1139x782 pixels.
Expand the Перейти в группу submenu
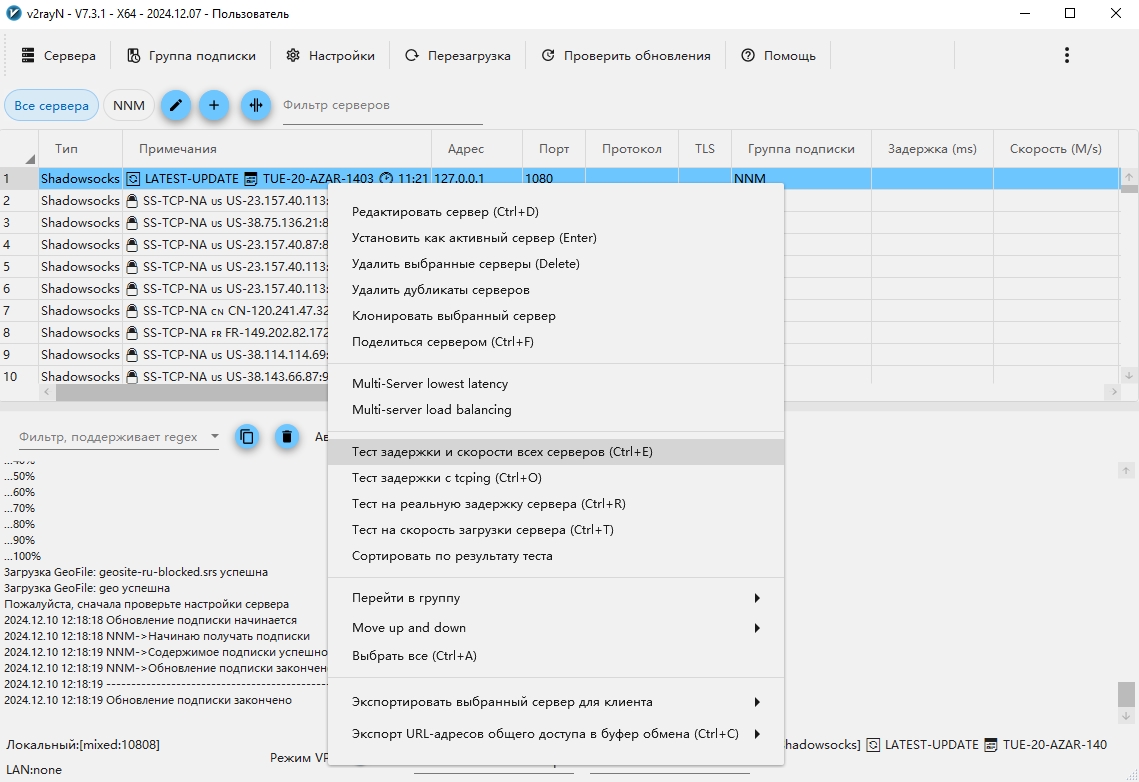pyautogui.click(x=556, y=598)
